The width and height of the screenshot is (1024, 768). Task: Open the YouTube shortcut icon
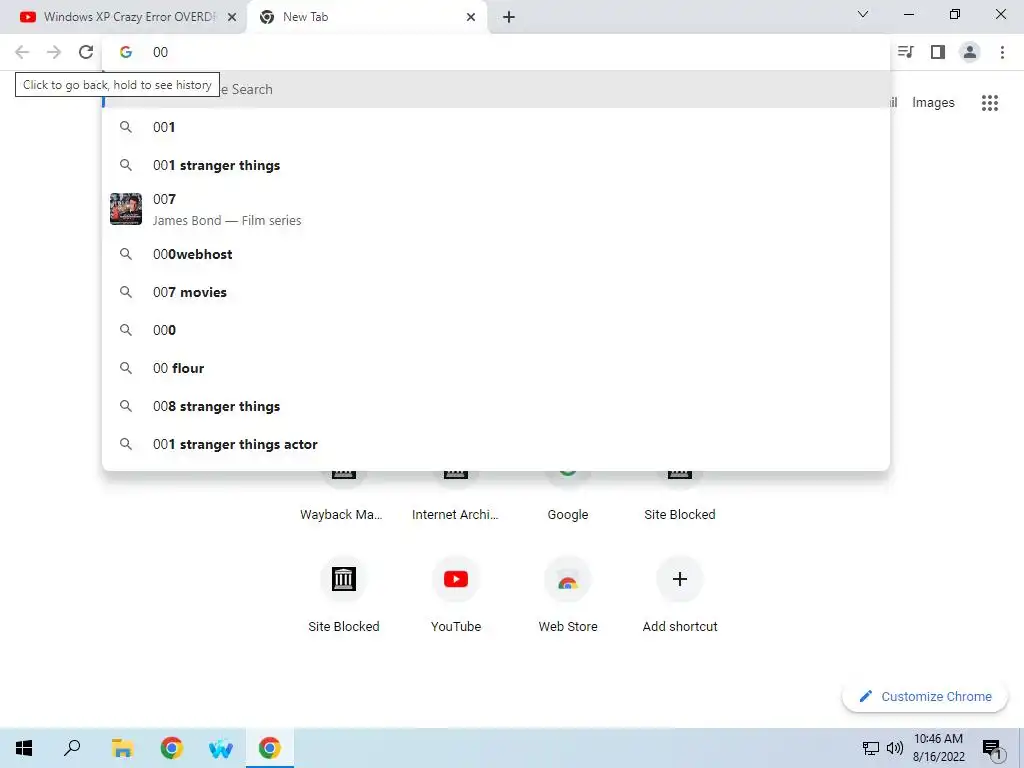click(x=456, y=579)
